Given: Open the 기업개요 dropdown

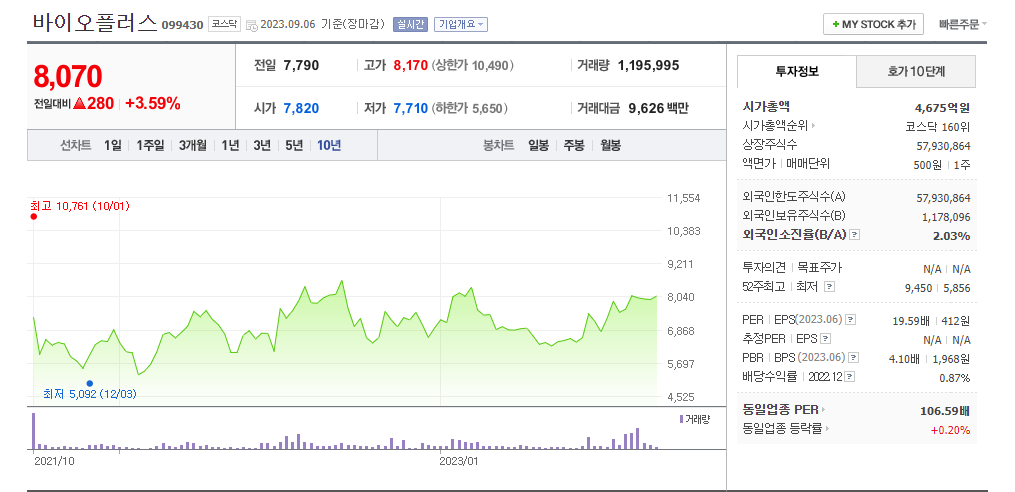Looking at the screenshot, I should point(460,25).
